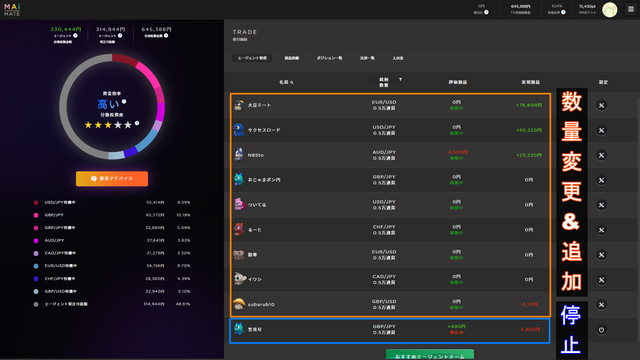
Task: Click green おすすめエージェントチーム button
Action: [x=430, y=355]
